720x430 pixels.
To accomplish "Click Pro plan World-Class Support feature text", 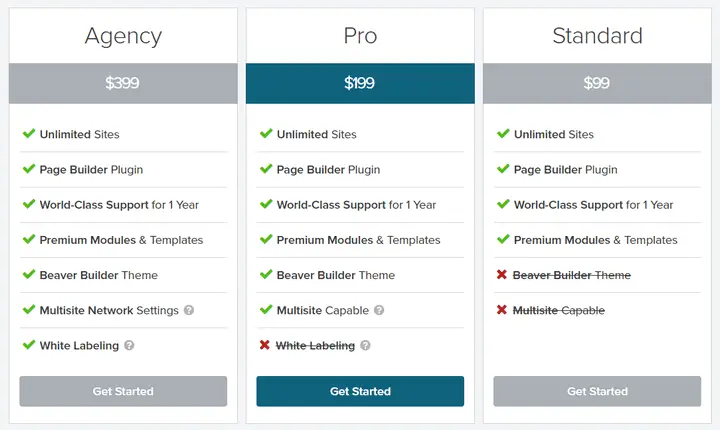I will (x=356, y=205).
